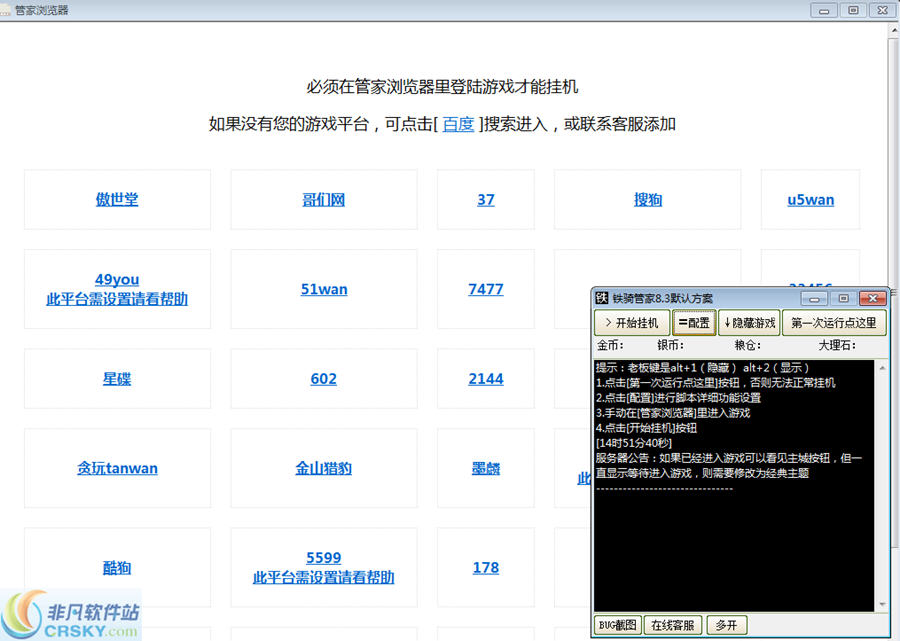Click the log line starting with 提示：老板键
Image resolution: width=900 pixels, height=641 pixels.
[702, 368]
